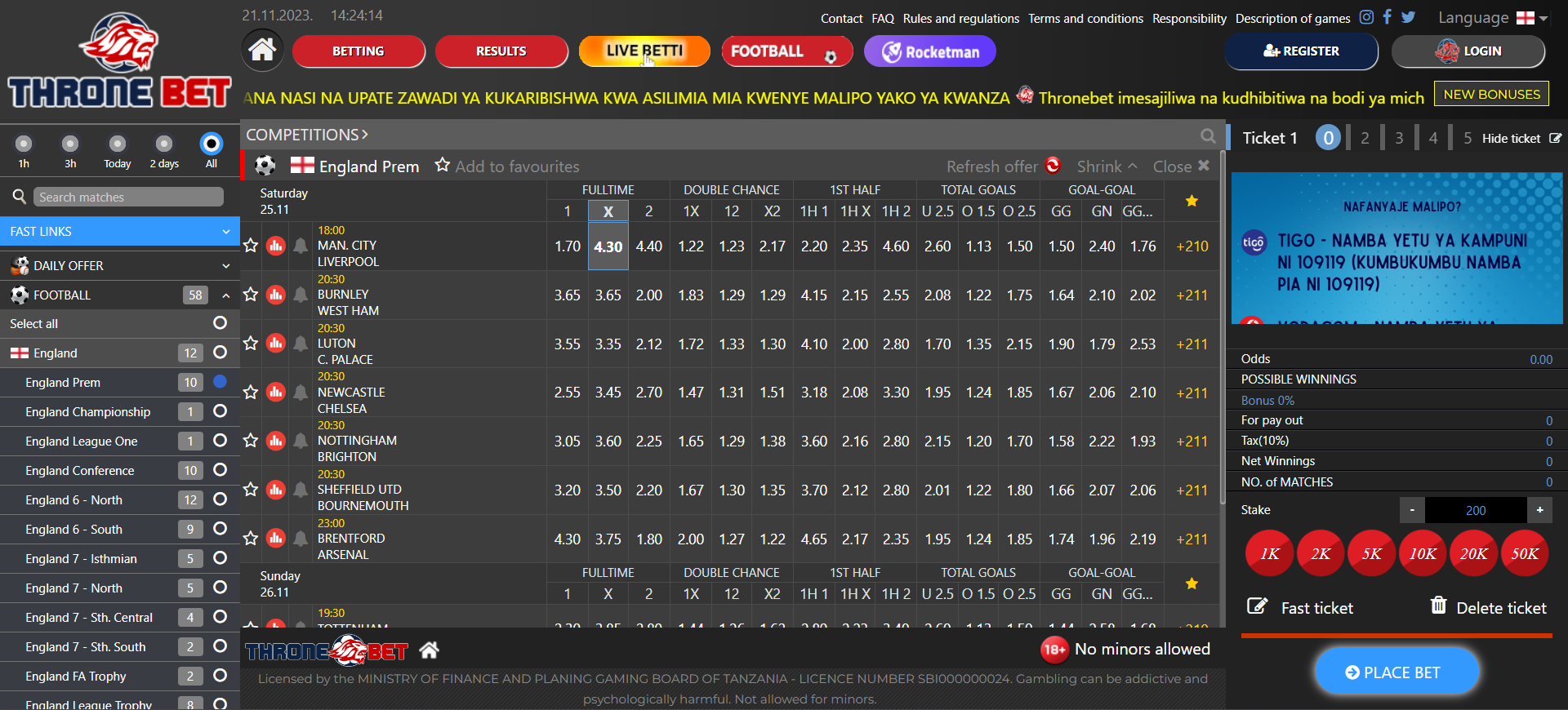Toggle the England Conference selection circle
This screenshot has width=1568, height=710.
pyautogui.click(x=220, y=470)
